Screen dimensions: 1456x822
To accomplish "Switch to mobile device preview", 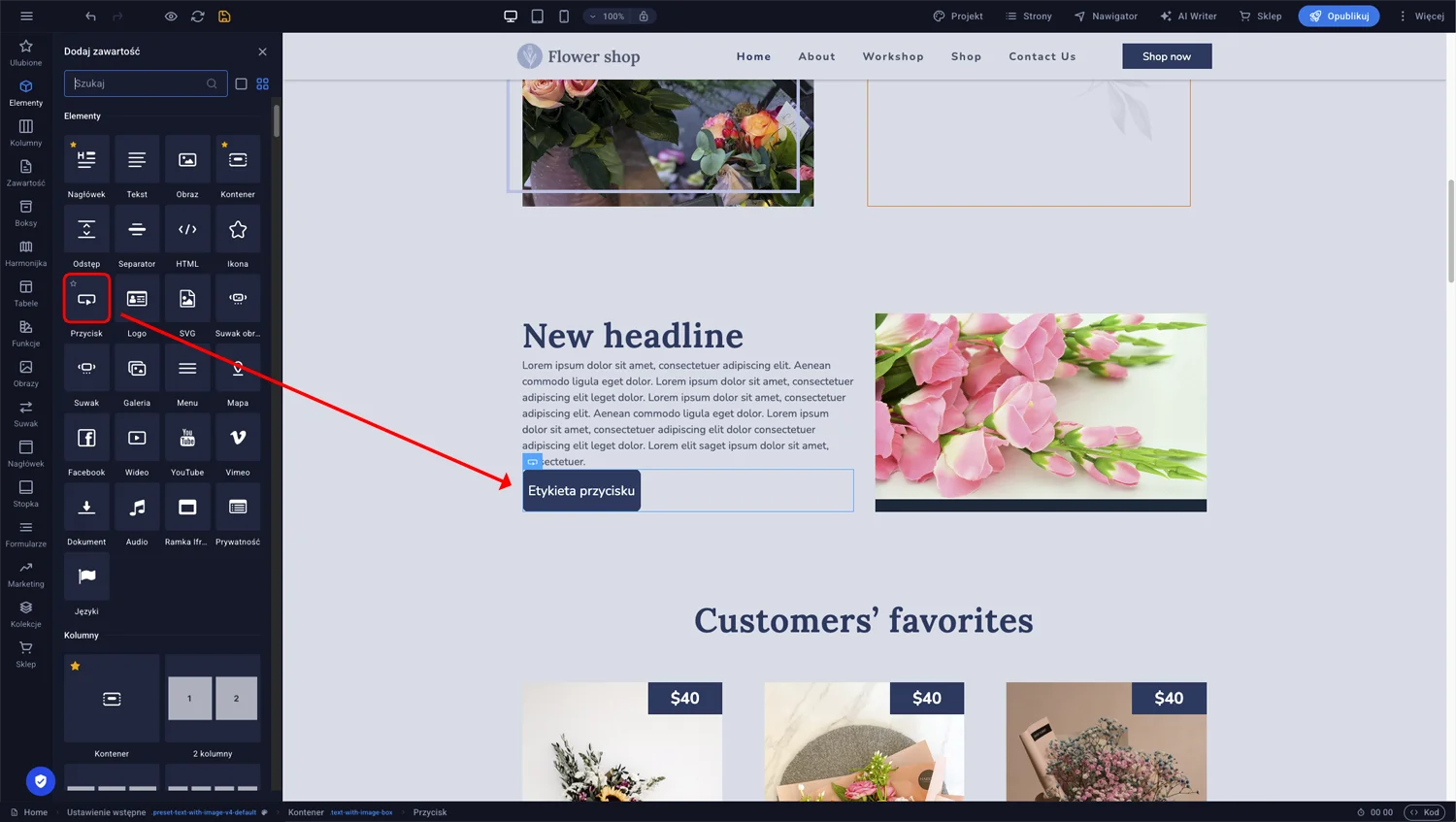I will pos(564,16).
